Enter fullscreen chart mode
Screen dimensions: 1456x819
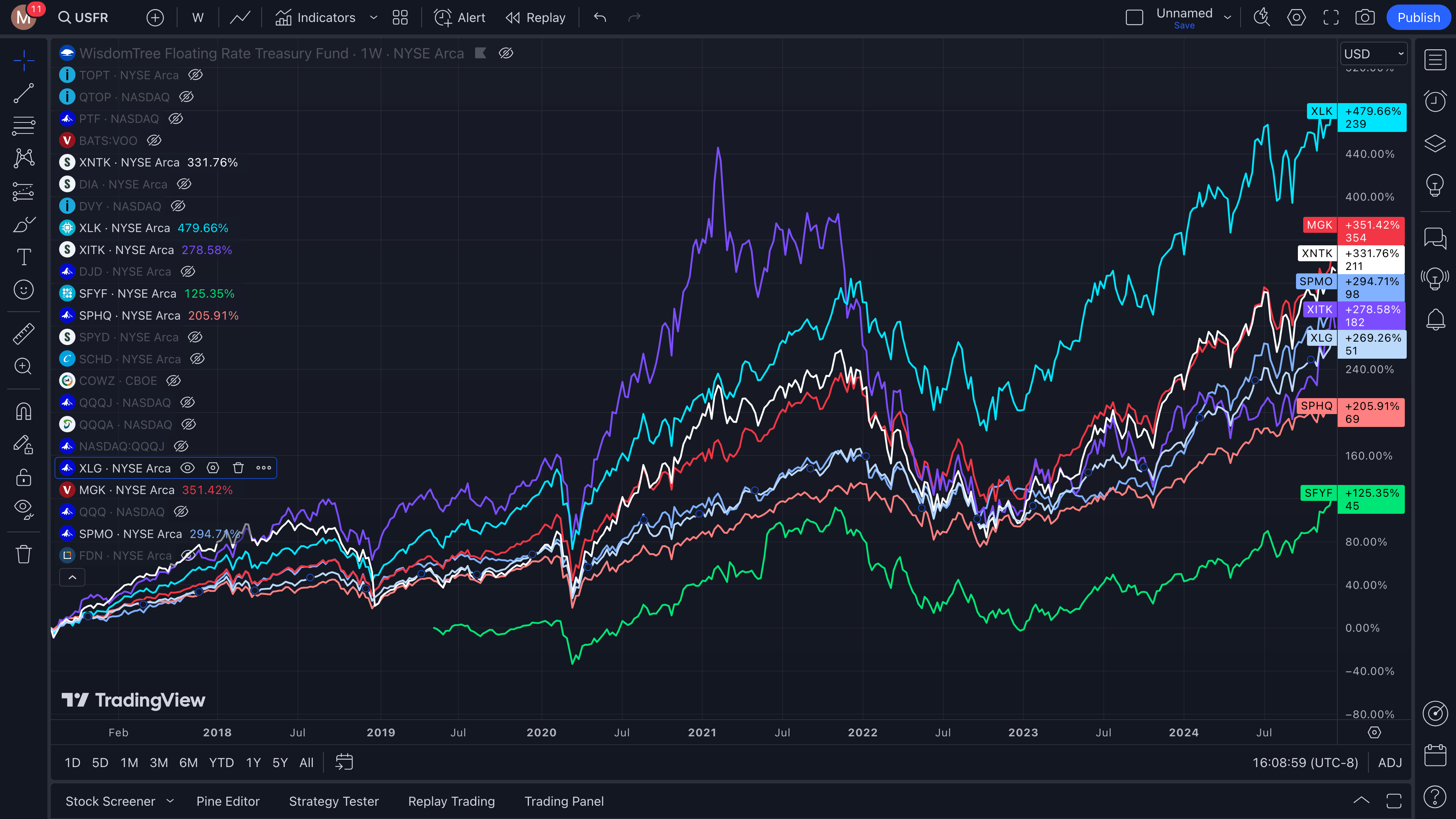point(1331,17)
